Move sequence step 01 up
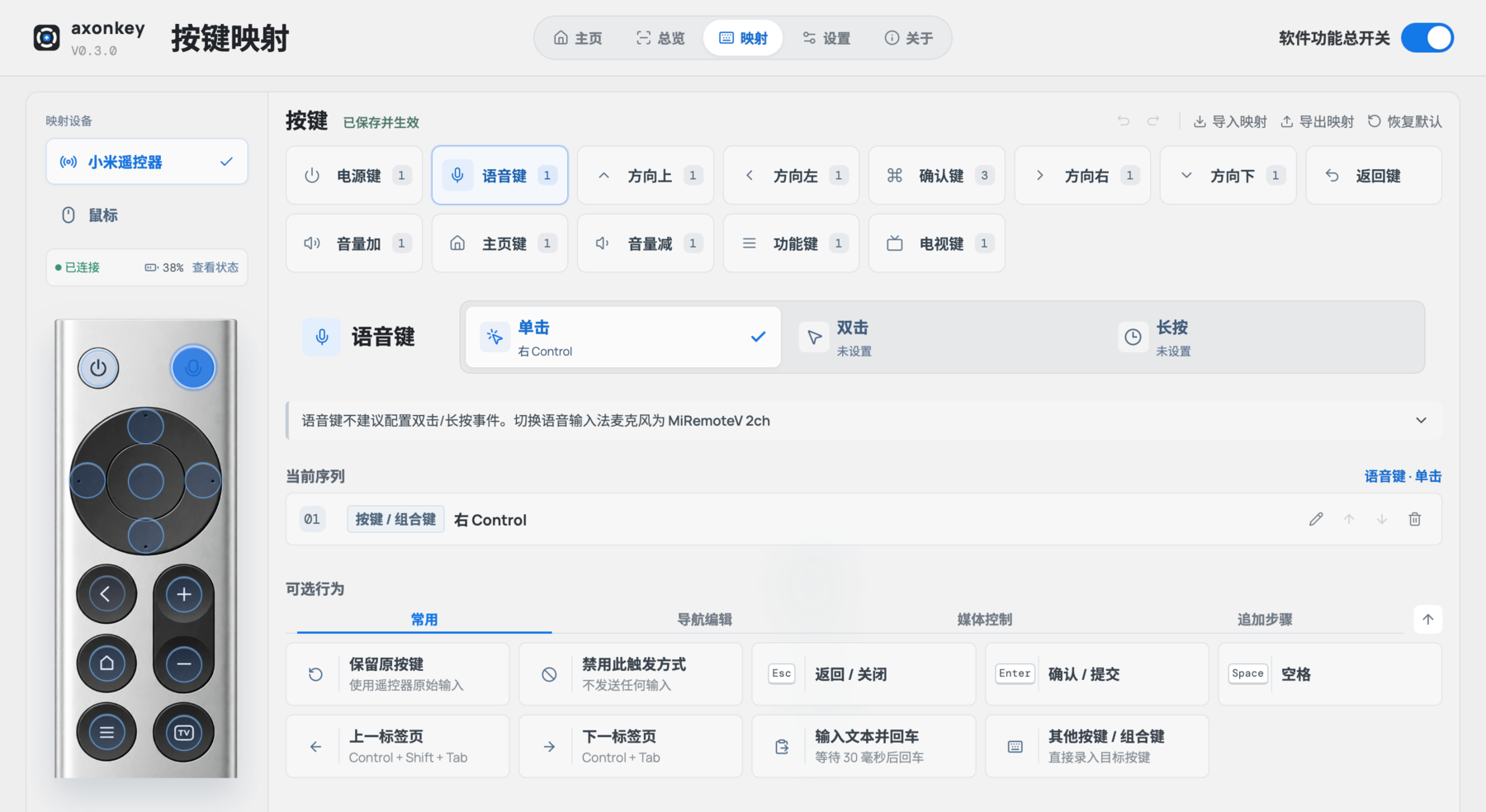The height and width of the screenshot is (812, 1486). pyautogui.click(x=1349, y=519)
